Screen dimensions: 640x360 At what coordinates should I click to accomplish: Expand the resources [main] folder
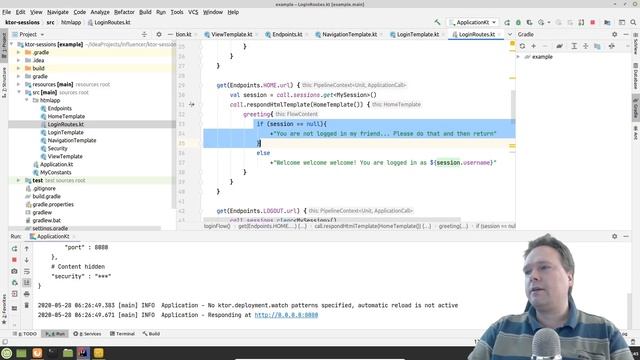click(18, 84)
